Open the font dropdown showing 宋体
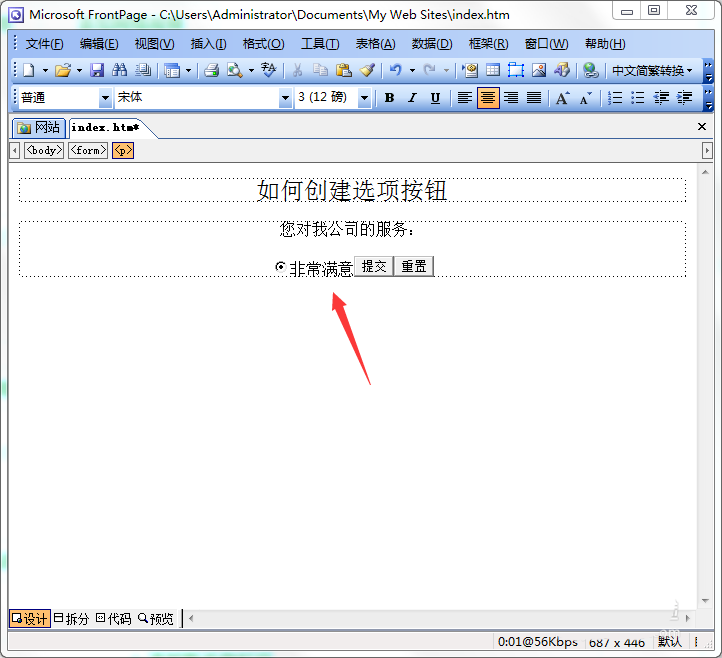 [285, 98]
